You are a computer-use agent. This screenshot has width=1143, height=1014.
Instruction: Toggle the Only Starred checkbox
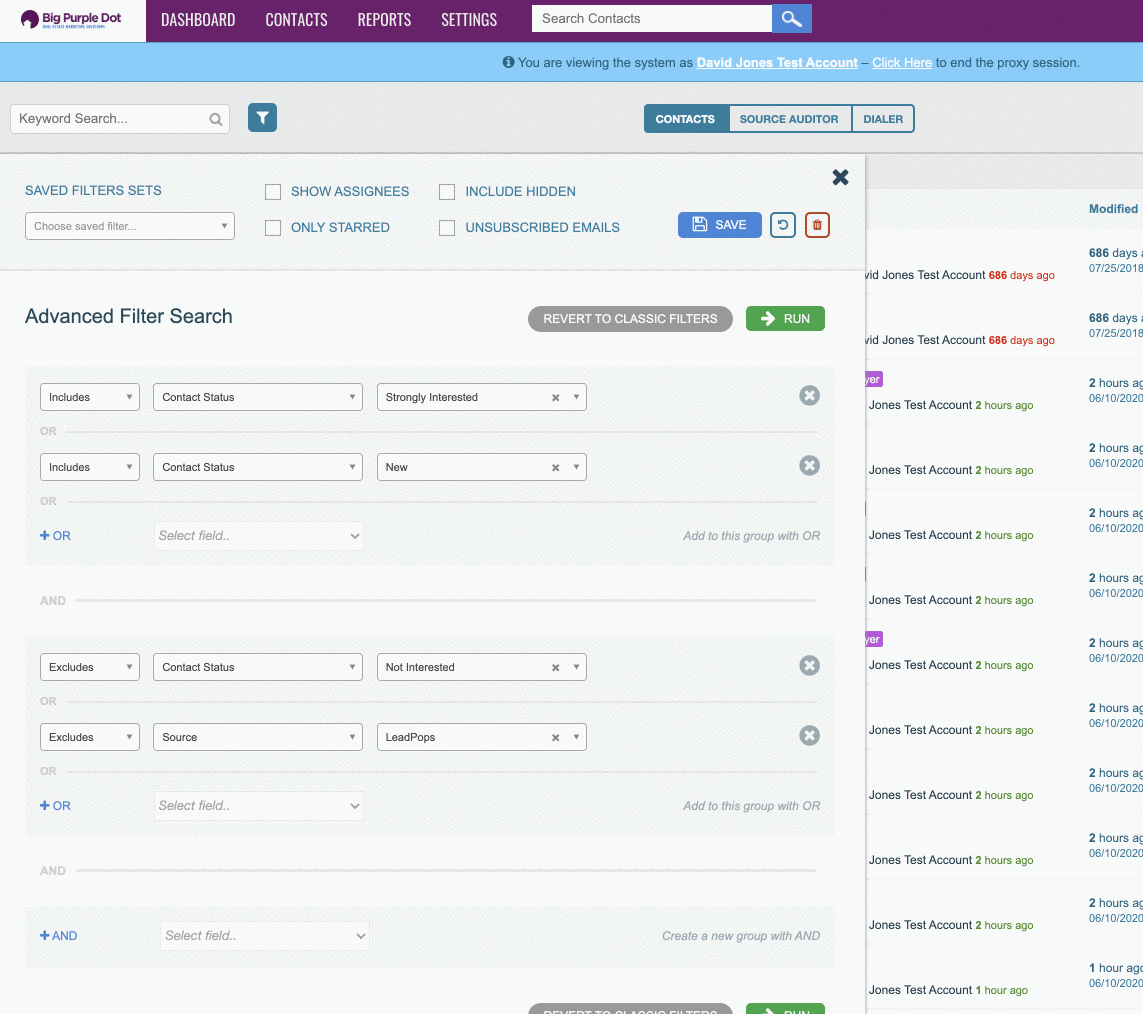click(x=273, y=228)
